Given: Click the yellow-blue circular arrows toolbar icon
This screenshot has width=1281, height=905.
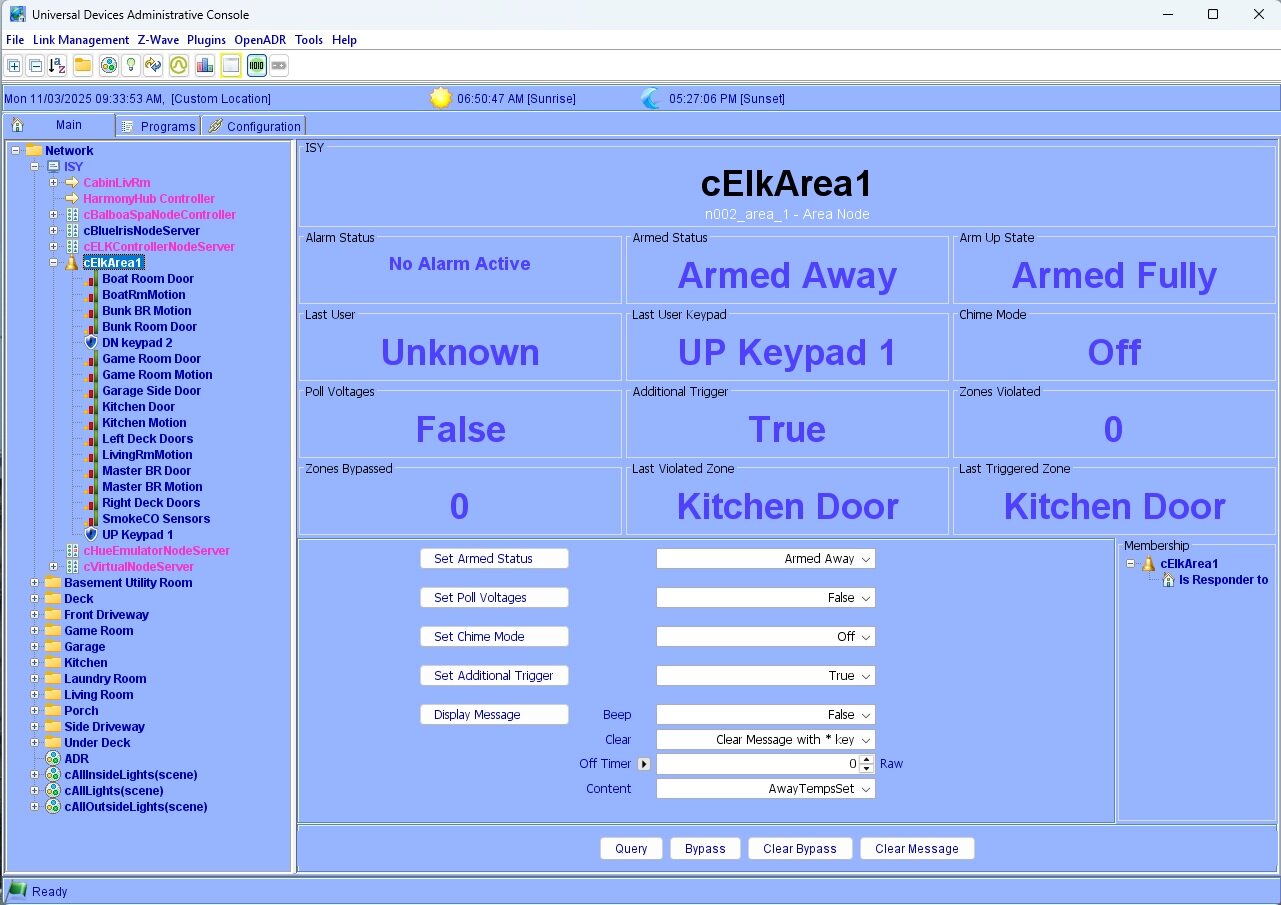Looking at the screenshot, I should [153, 66].
